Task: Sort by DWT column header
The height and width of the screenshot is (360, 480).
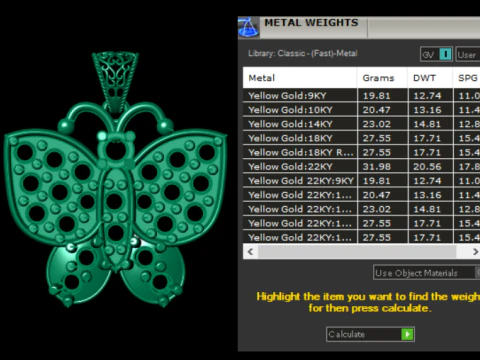Action: click(x=430, y=78)
